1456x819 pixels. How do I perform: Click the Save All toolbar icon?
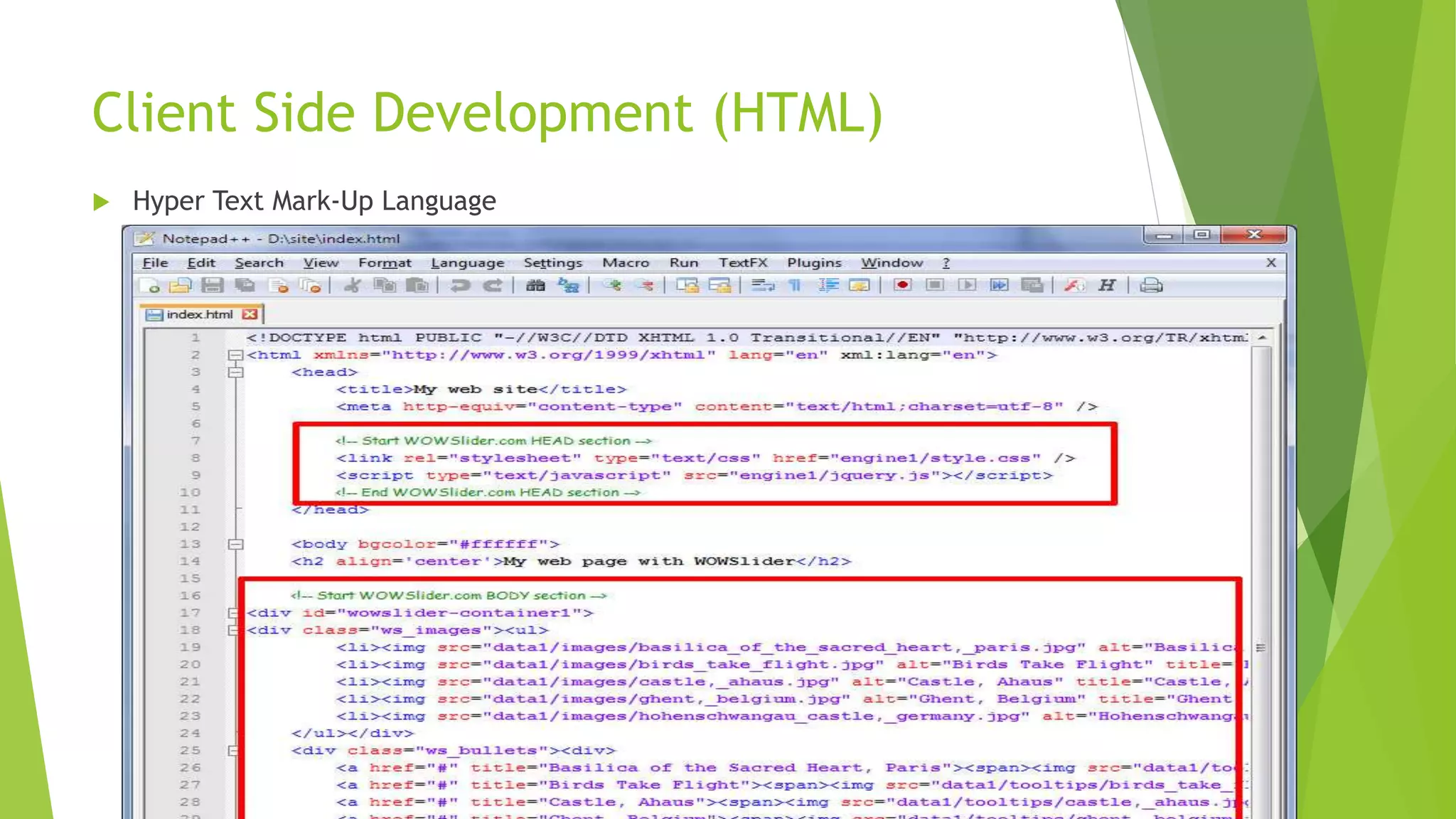click(x=245, y=286)
